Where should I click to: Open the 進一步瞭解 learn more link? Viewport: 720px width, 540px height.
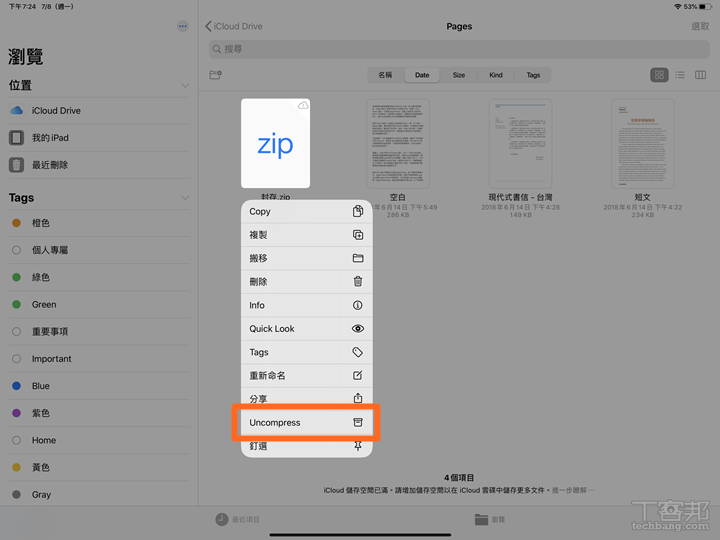tap(573, 490)
